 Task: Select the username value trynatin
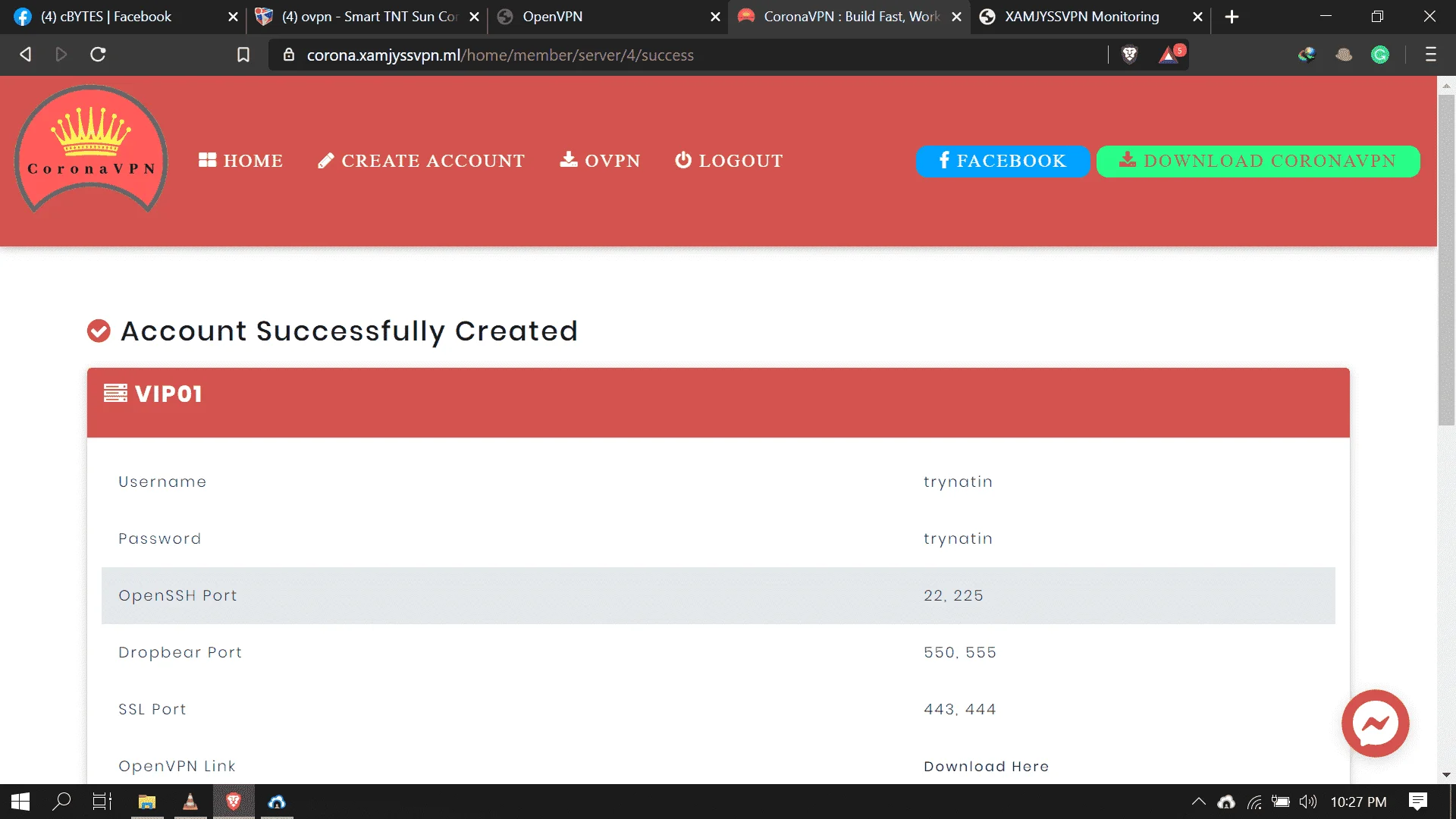[x=958, y=482]
